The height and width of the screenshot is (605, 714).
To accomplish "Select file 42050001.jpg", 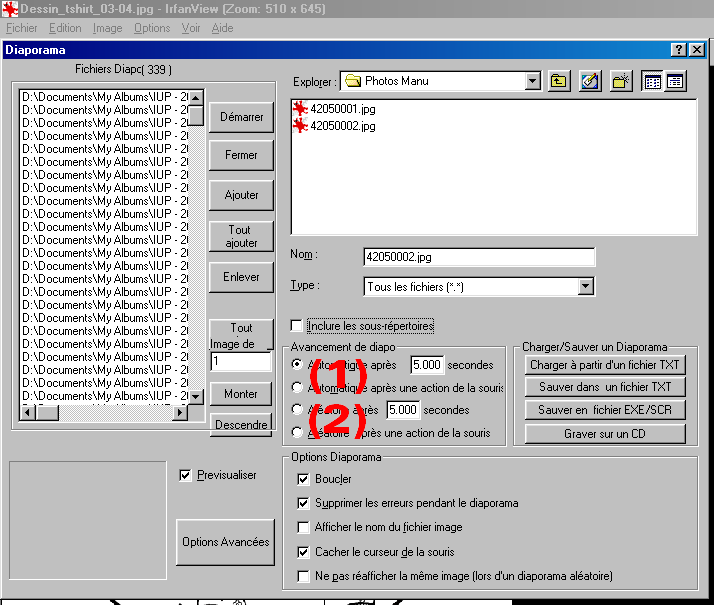I will coord(335,109).
